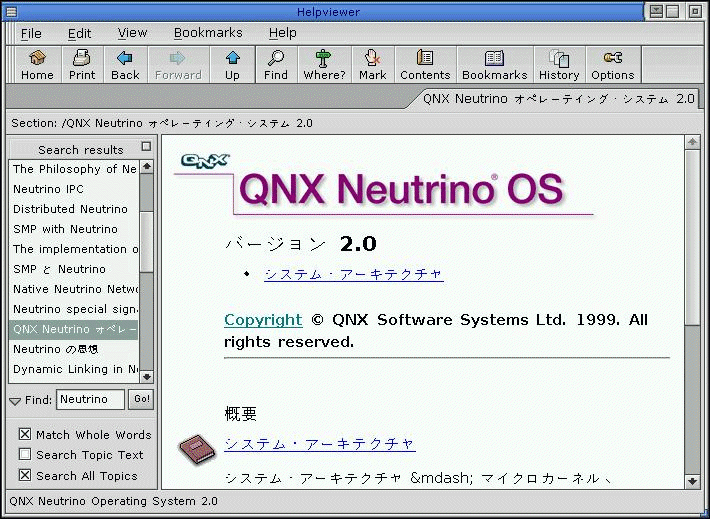Click the Section path label text
This screenshot has height=519, width=710.
(162, 123)
